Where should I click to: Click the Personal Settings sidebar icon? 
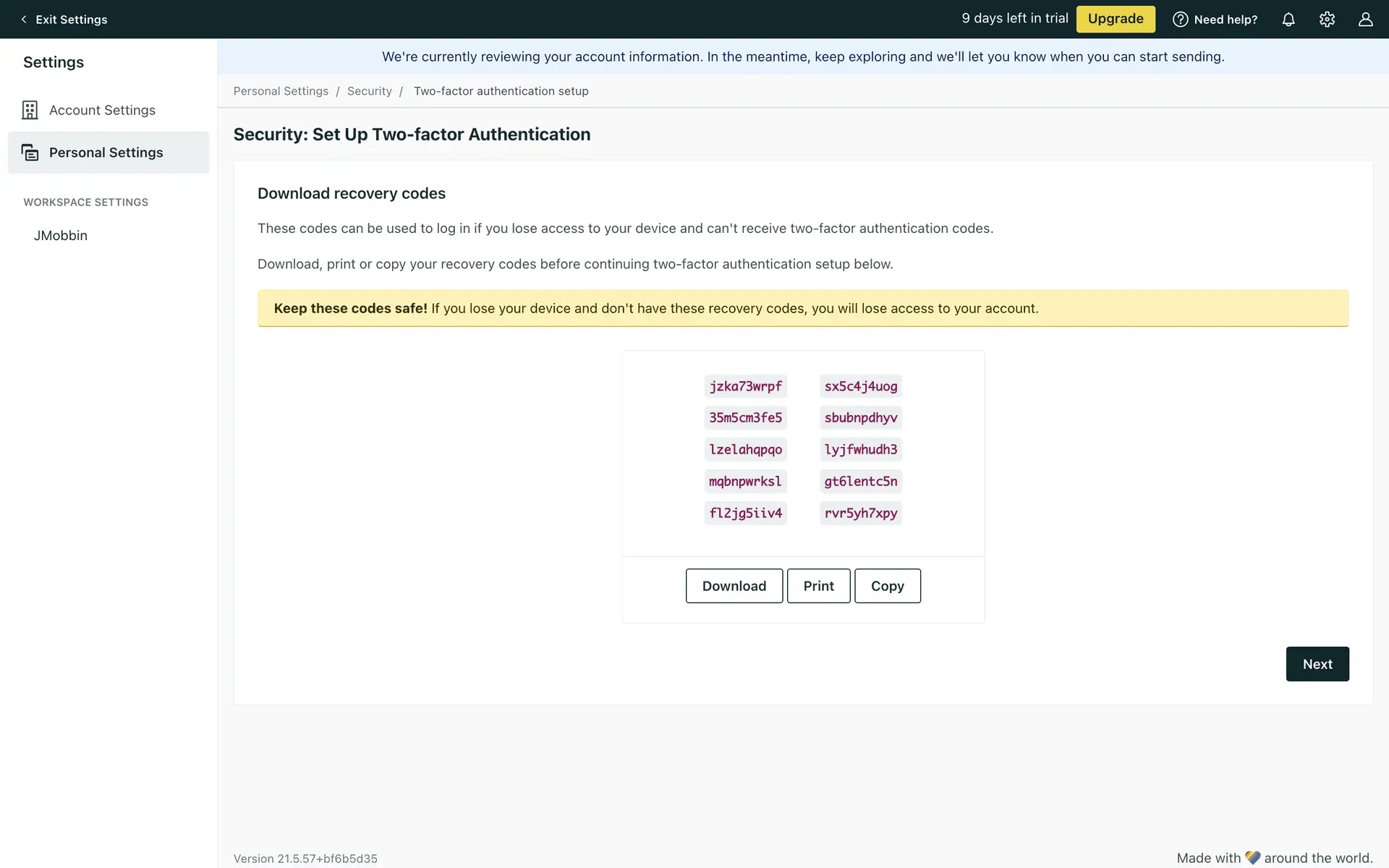pyautogui.click(x=30, y=153)
